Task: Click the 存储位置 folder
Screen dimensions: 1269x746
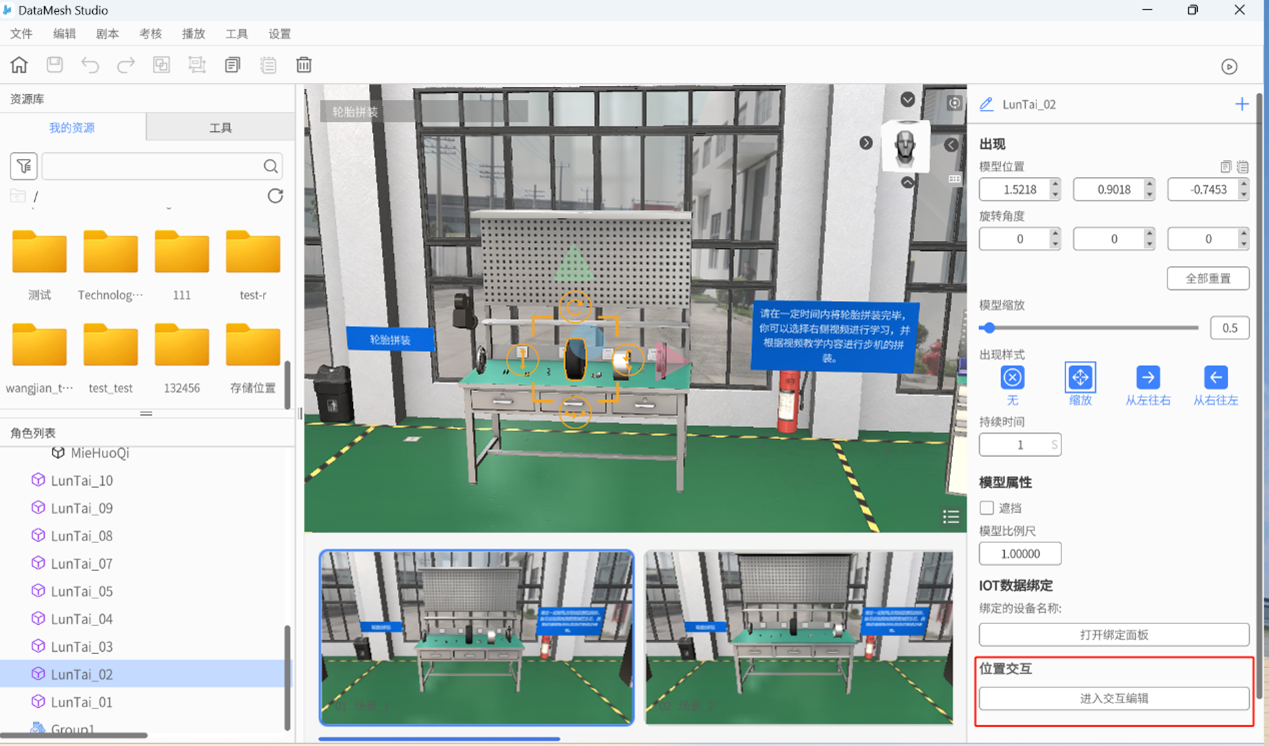Action: 253,358
